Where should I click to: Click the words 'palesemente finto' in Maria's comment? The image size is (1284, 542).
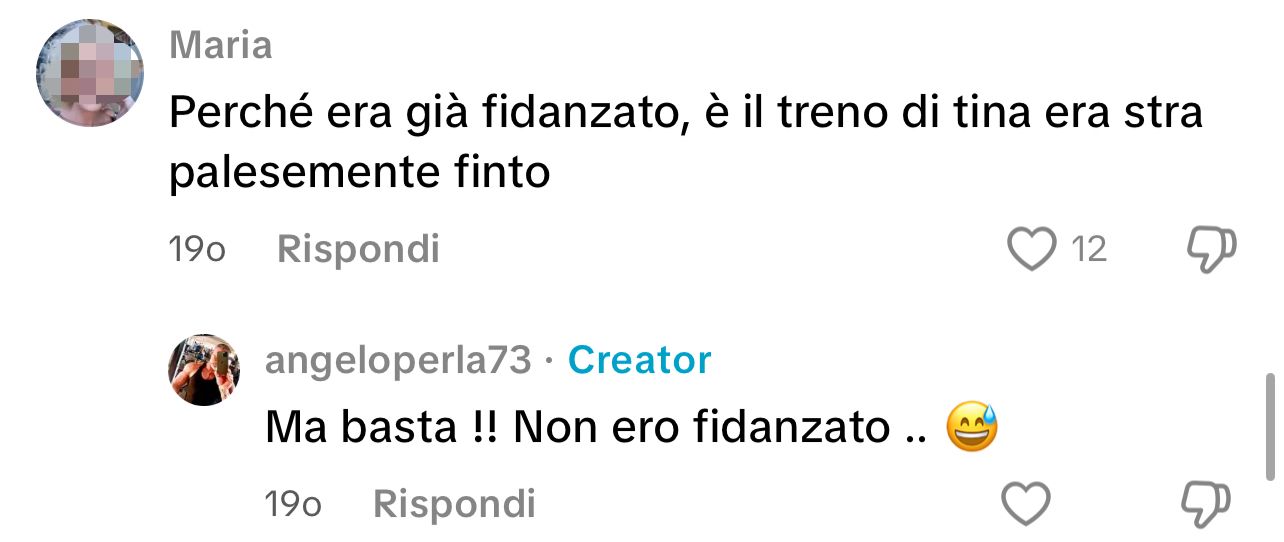[360, 173]
